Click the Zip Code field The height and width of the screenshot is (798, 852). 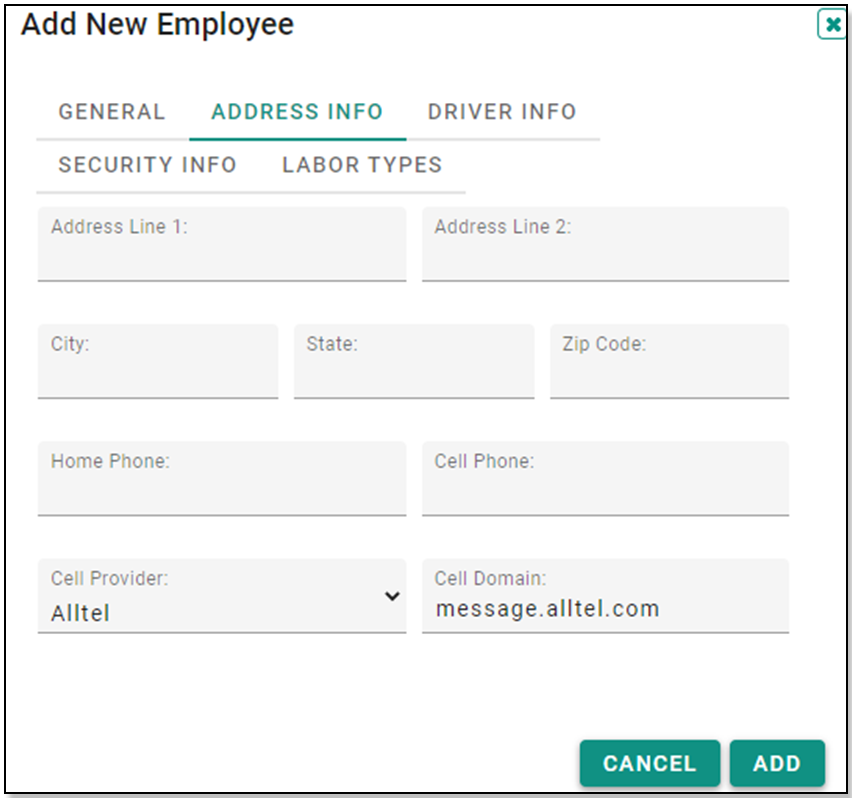click(x=669, y=361)
